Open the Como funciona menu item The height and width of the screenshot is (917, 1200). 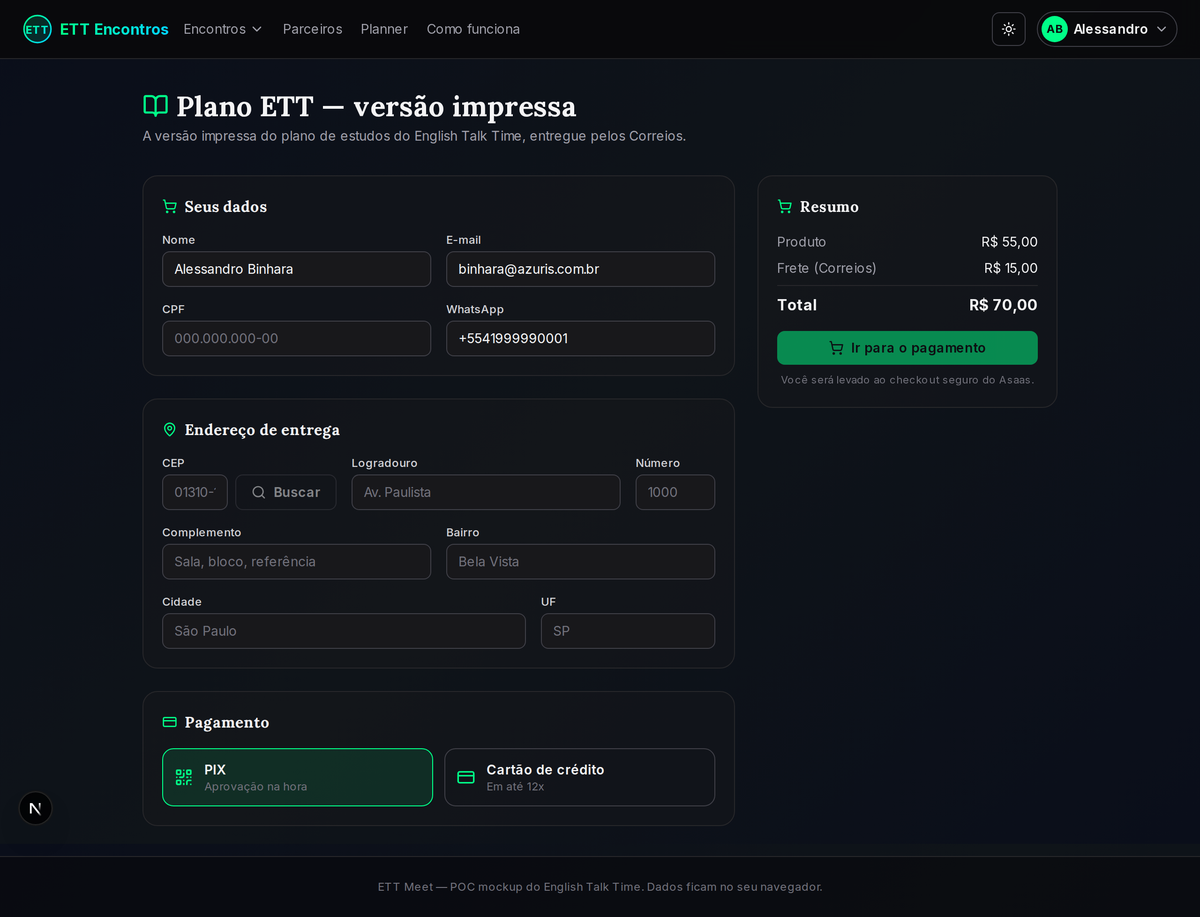473,29
